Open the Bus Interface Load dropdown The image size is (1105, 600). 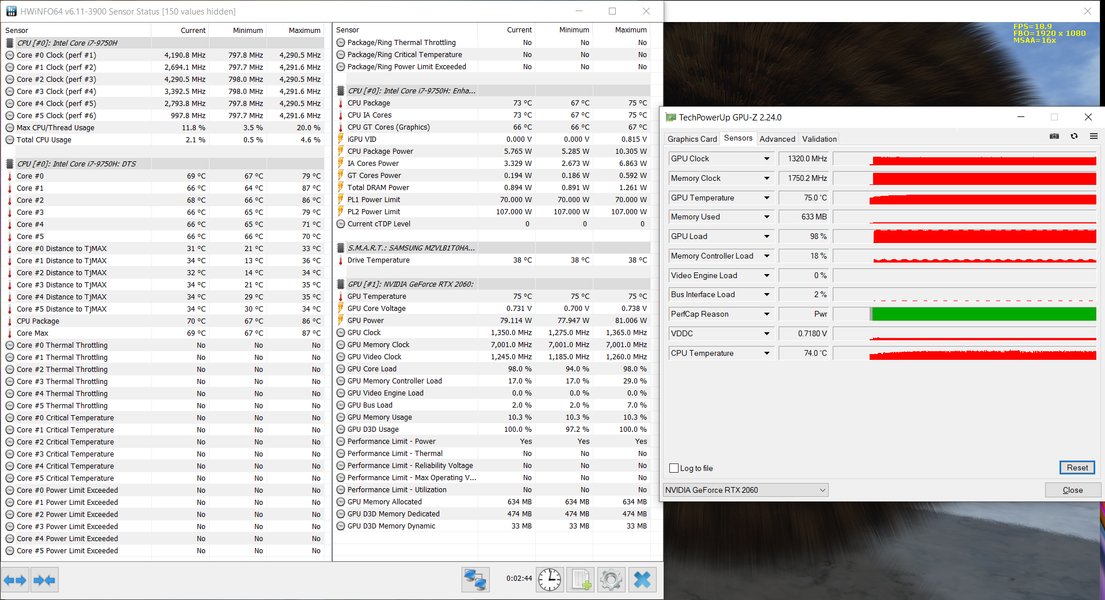point(767,295)
